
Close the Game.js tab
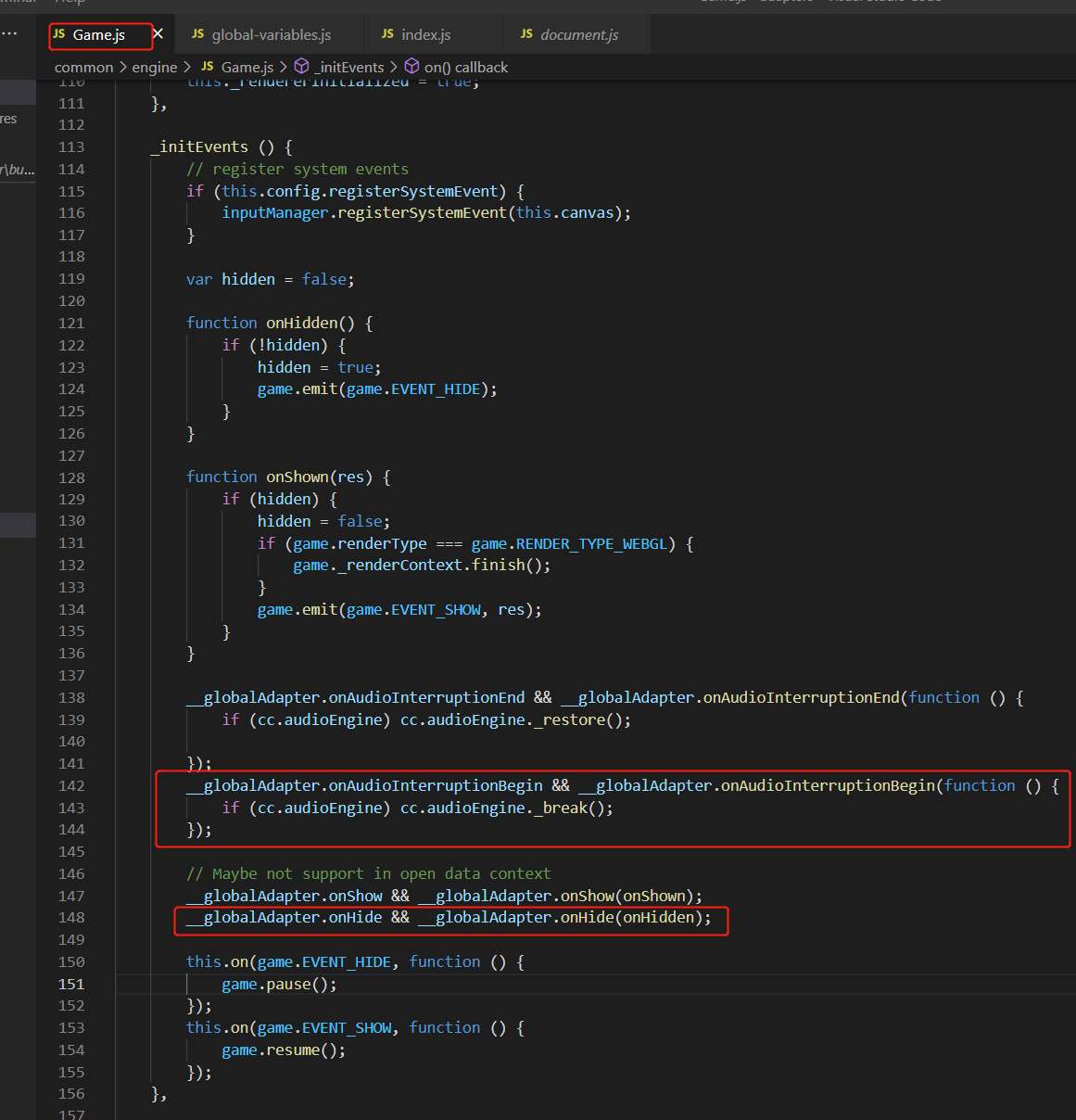pos(158,34)
